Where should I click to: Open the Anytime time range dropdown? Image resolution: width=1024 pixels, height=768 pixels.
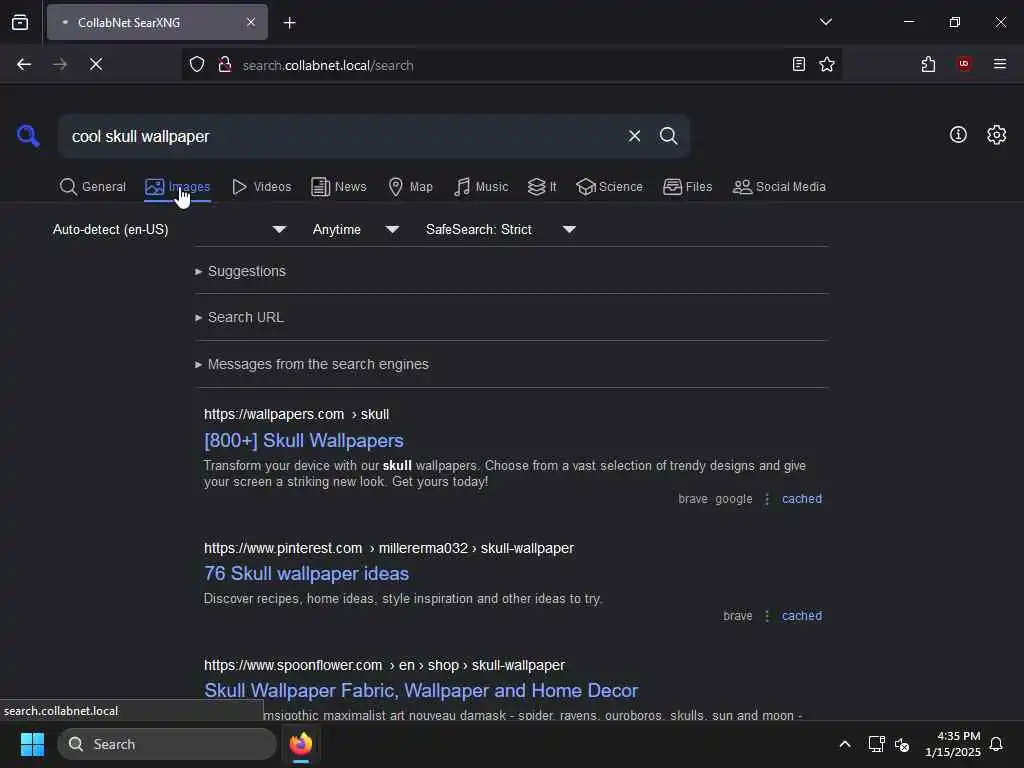[355, 229]
